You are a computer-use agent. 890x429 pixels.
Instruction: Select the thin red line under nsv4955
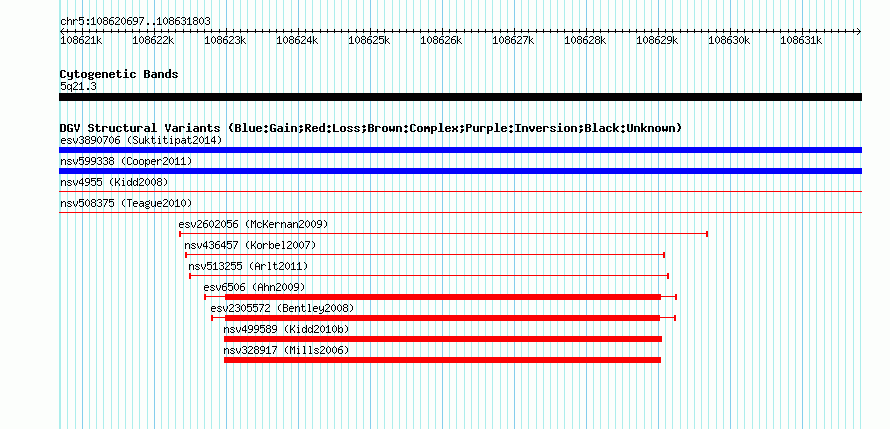[x=460, y=192]
